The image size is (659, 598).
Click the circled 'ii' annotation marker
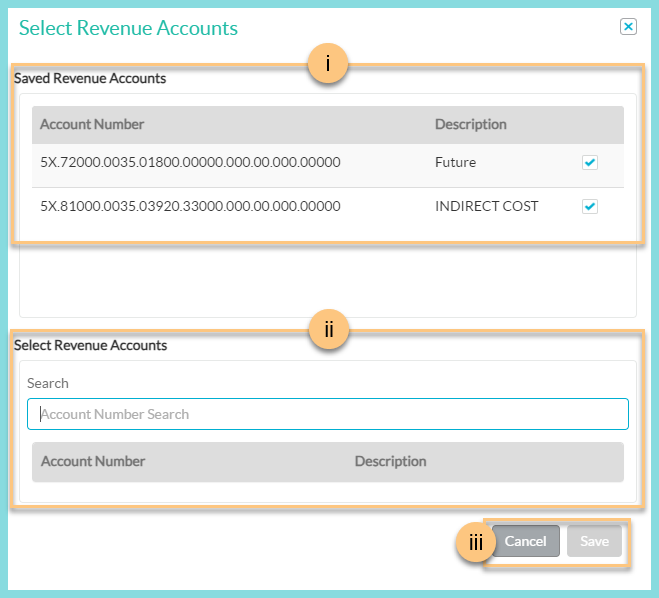coord(328,330)
